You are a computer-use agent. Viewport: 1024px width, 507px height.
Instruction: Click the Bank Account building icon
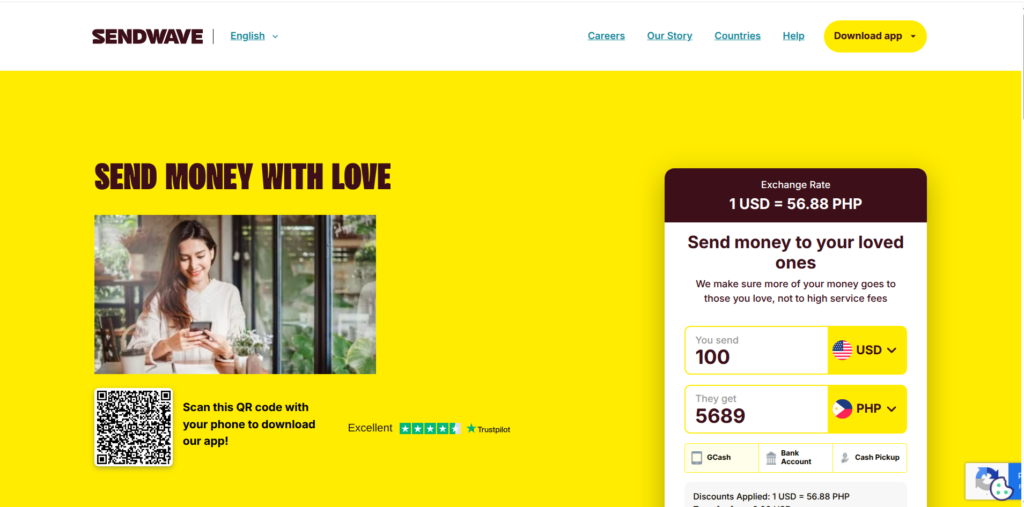click(771, 457)
